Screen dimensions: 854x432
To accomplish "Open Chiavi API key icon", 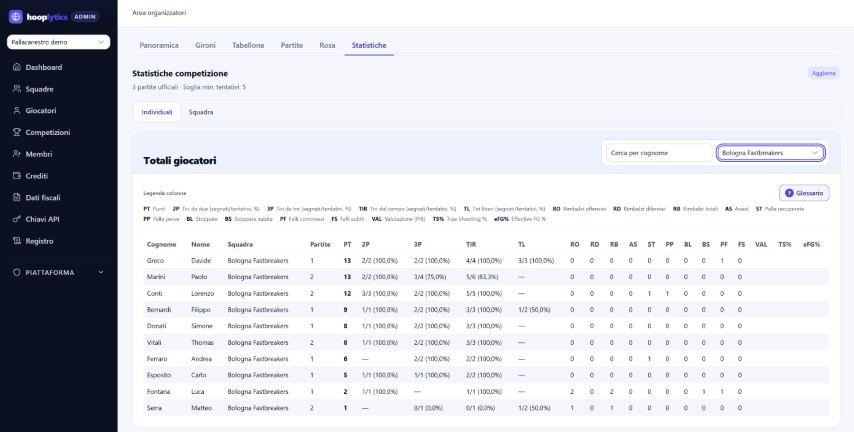I will (16, 220).
